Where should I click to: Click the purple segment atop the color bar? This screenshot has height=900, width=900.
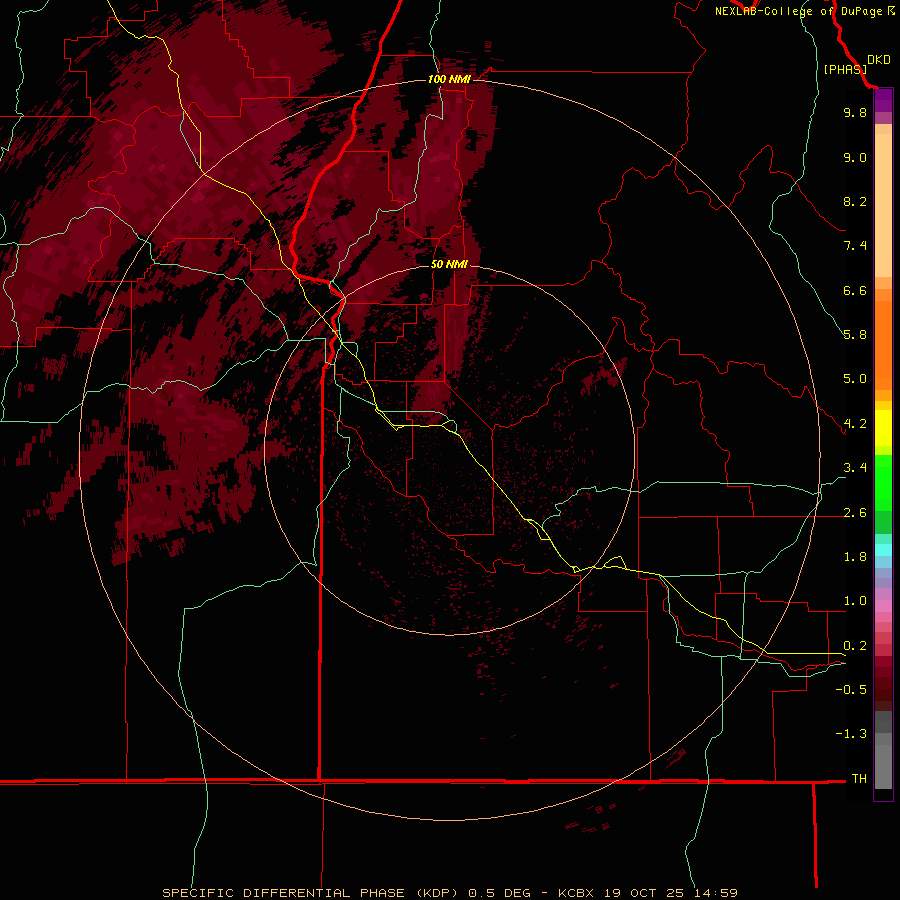tap(883, 100)
